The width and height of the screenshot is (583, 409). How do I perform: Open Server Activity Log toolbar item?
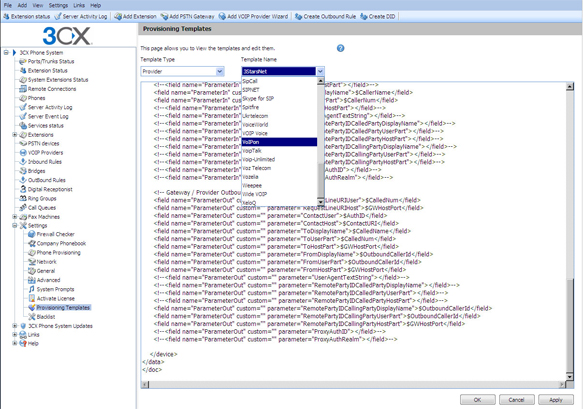click(81, 16)
